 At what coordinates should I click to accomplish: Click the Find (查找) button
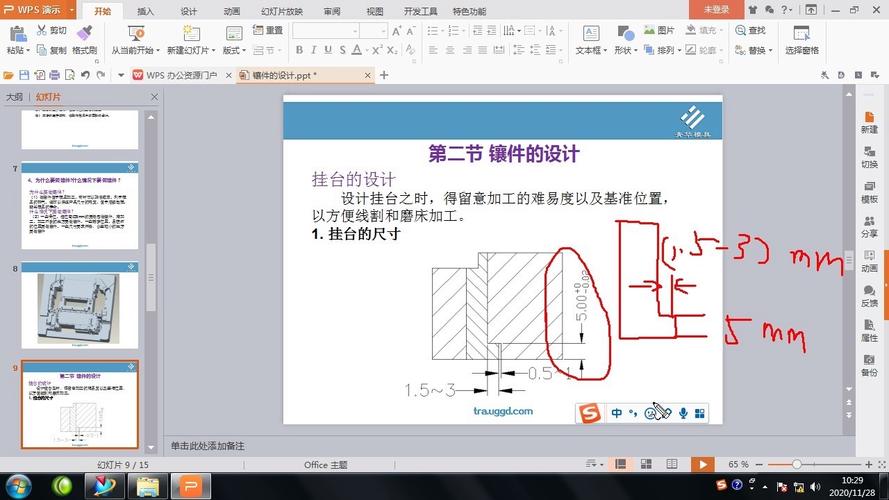tap(751, 30)
